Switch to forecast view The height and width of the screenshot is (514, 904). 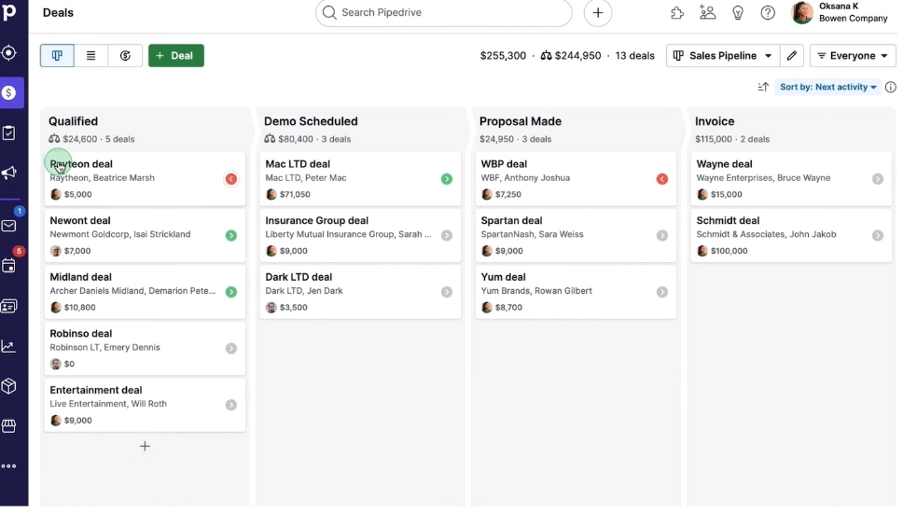pyautogui.click(x=125, y=55)
